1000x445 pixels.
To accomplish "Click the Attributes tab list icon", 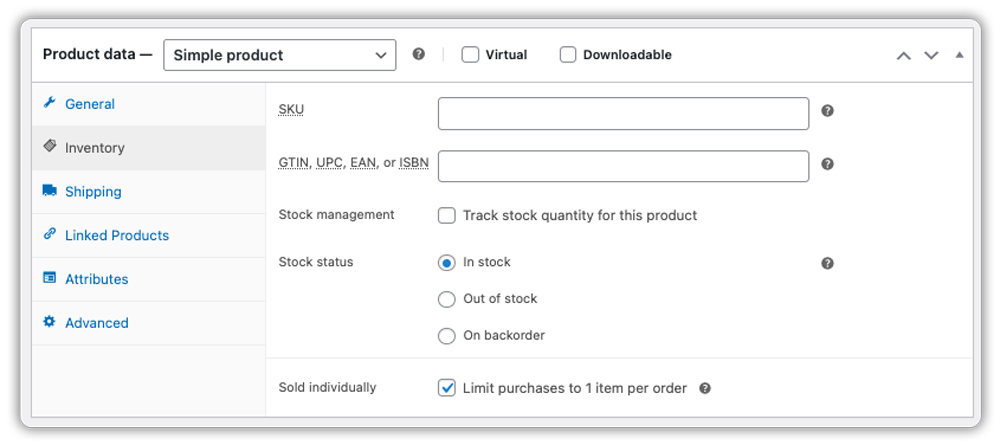I will pyautogui.click(x=50, y=278).
